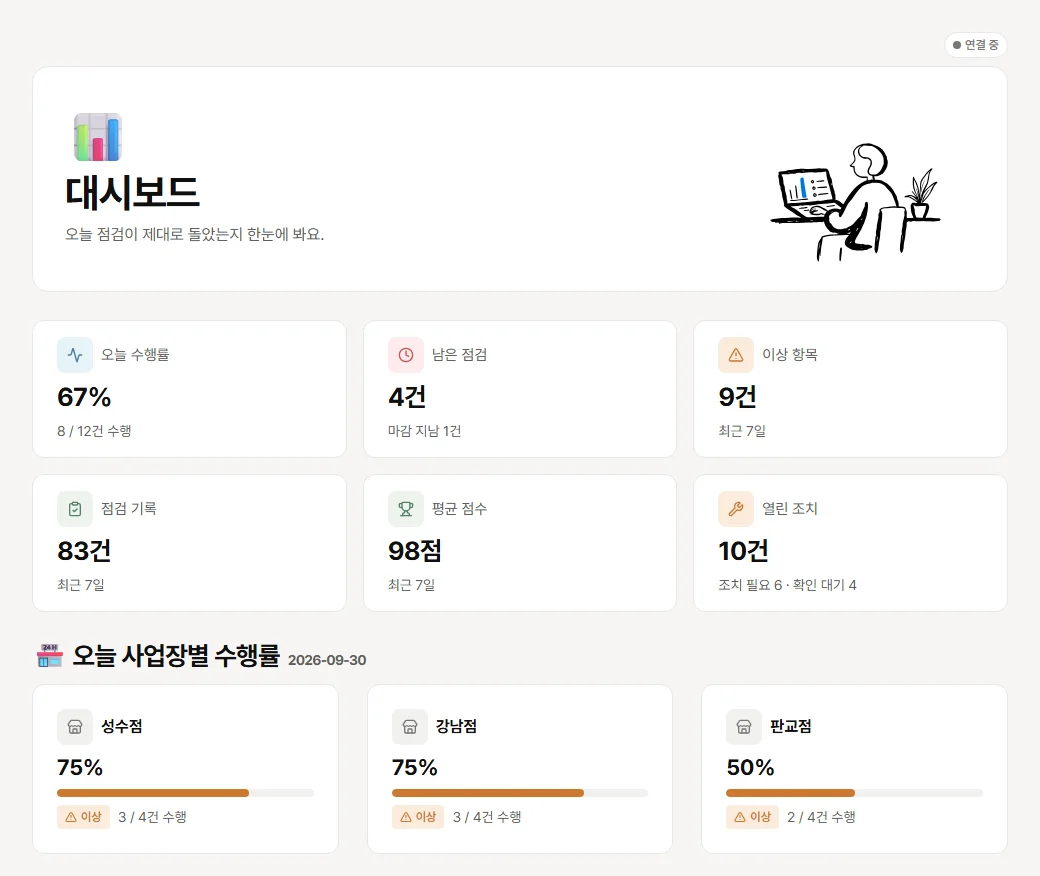Click the 성수점 store name
This screenshot has width=1040, height=876.
(x=121, y=726)
